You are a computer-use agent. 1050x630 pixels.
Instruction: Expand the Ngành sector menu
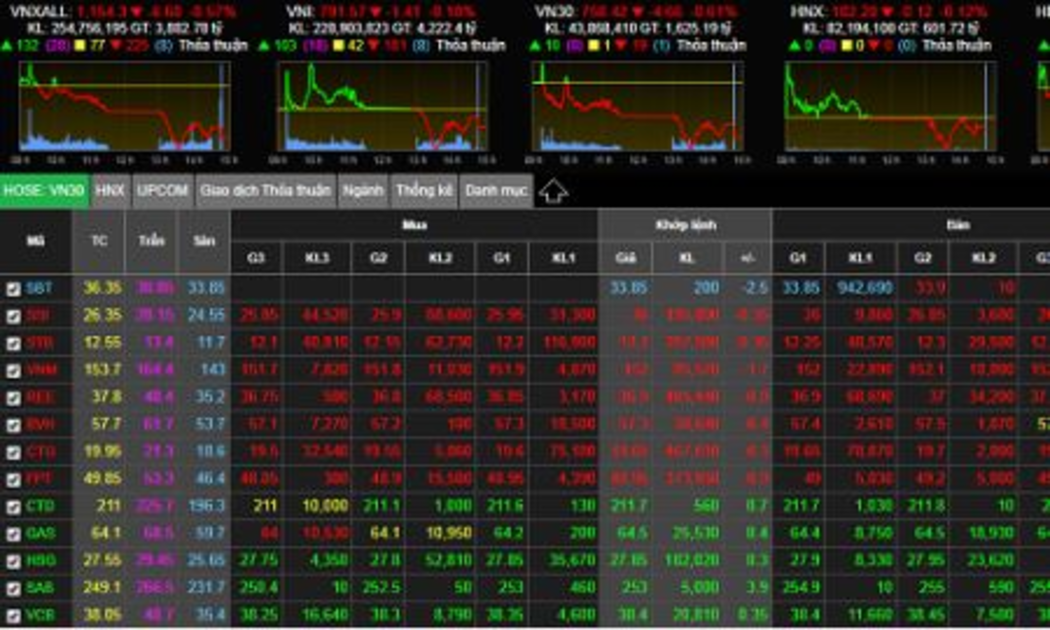coord(362,190)
